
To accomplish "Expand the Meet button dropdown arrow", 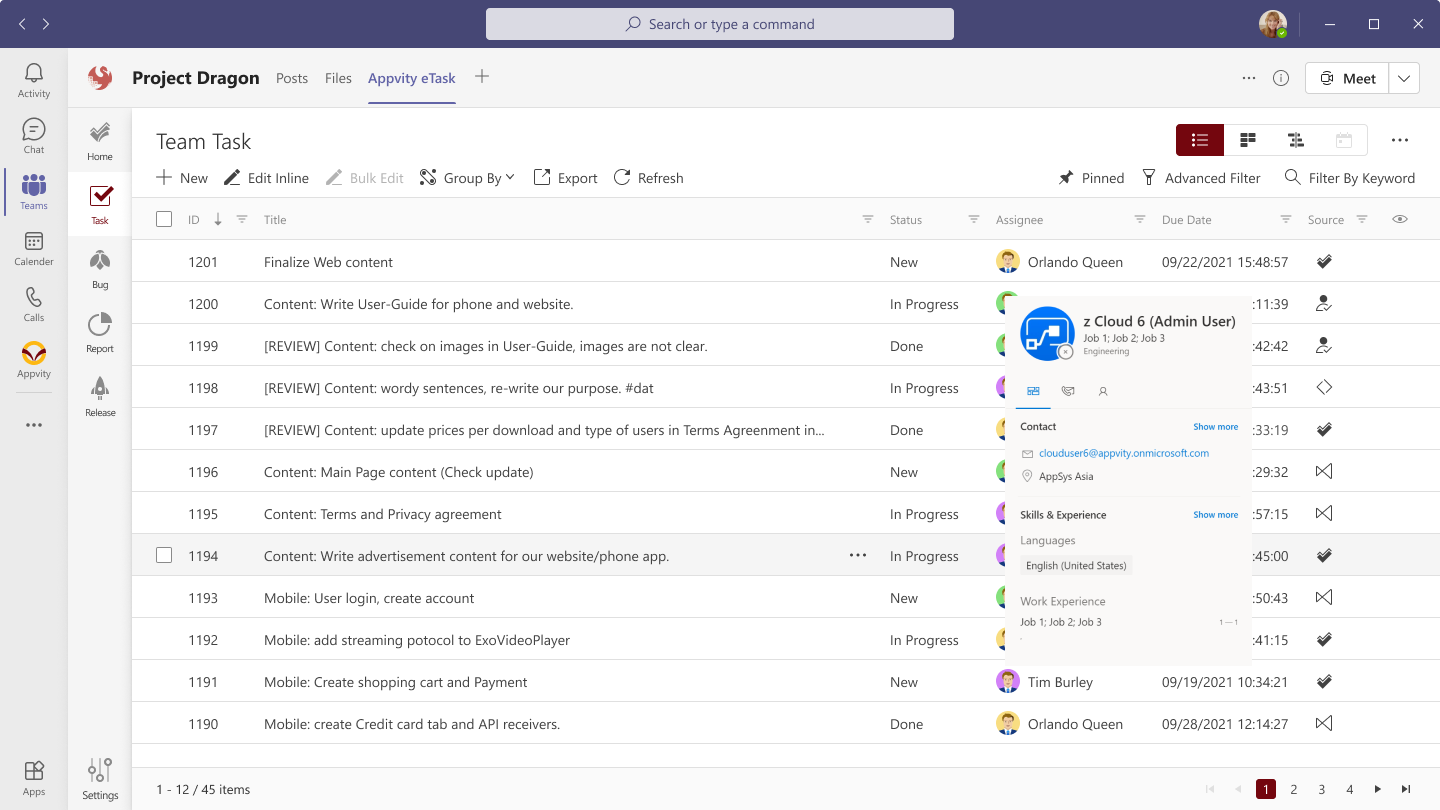I will (1404, 77).
